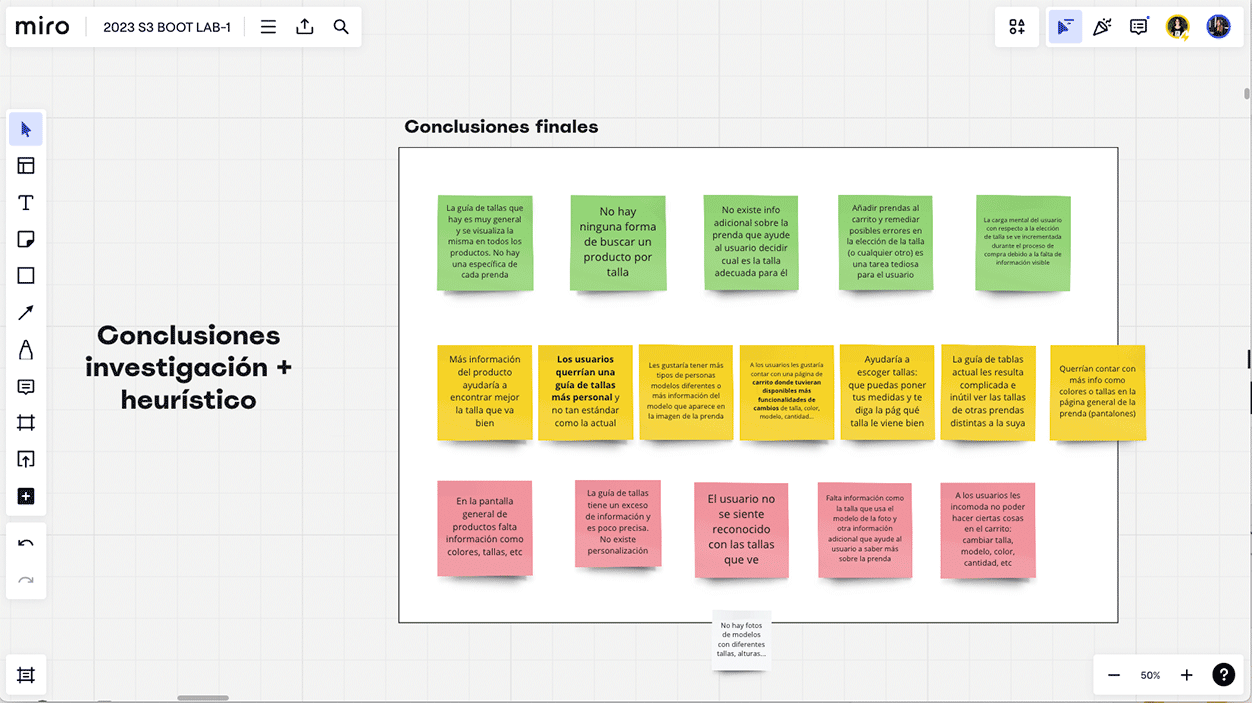
Task: Toggle the frames panel at bottom left
Action: coord(26,675)
